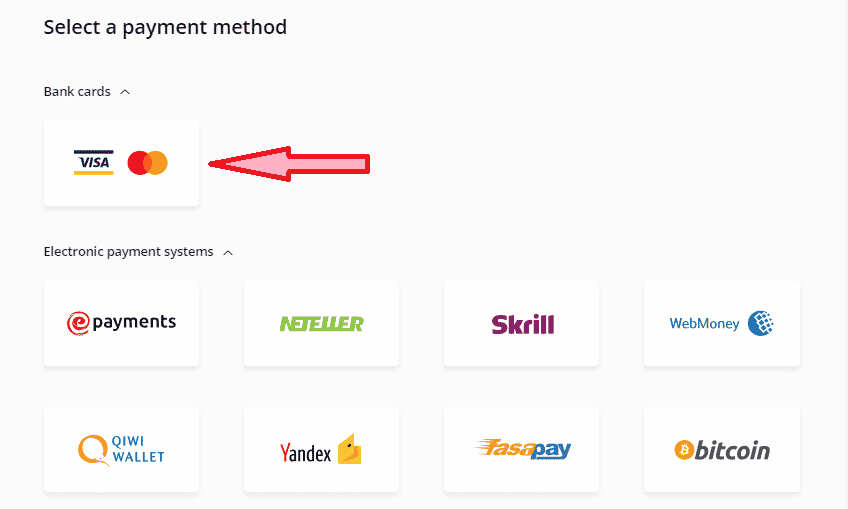Click the QIWI orange Q logo
Viewport: 848px width, 509px height.
click(x=93, y=450)
